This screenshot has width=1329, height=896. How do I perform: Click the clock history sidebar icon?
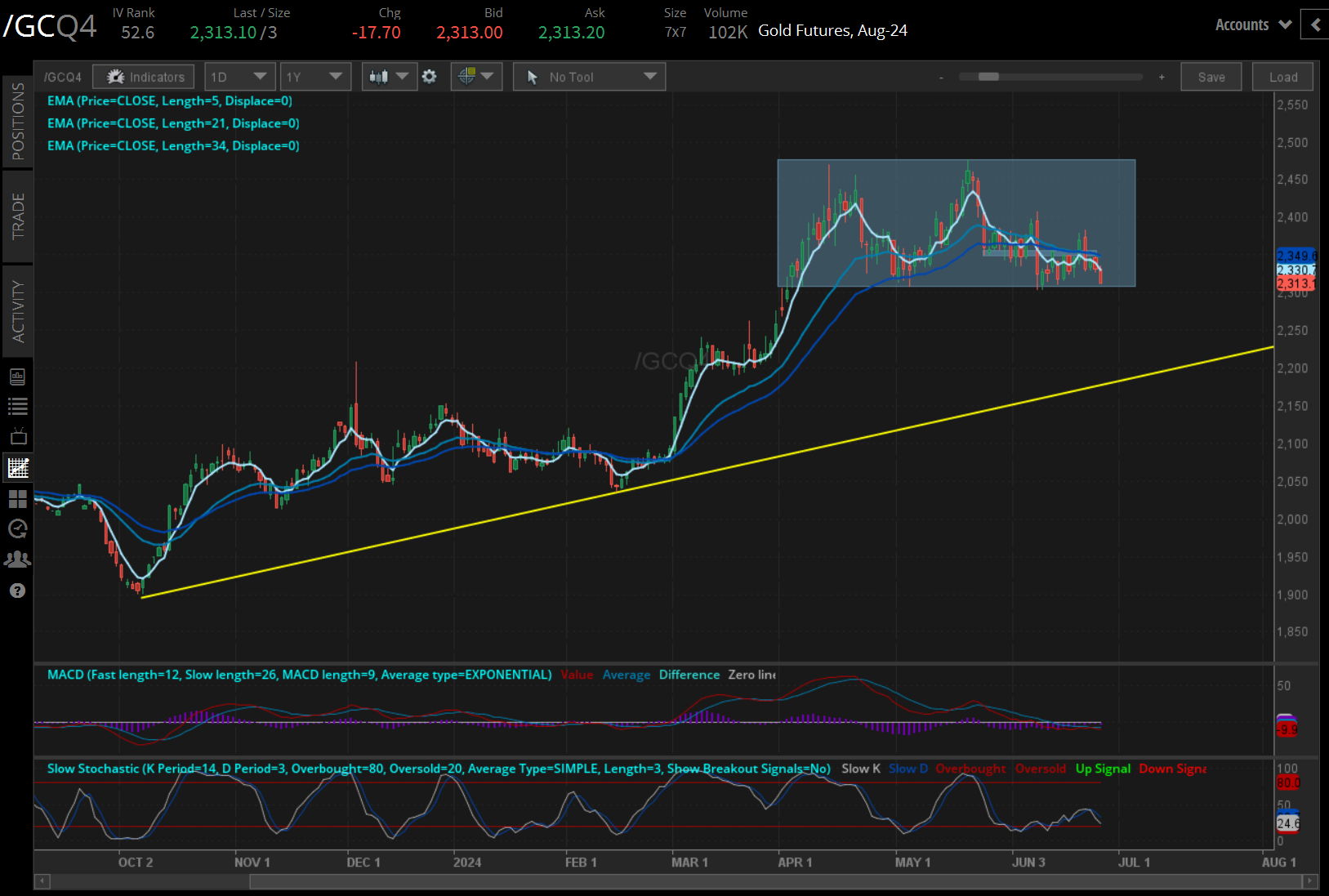[17, 529]
